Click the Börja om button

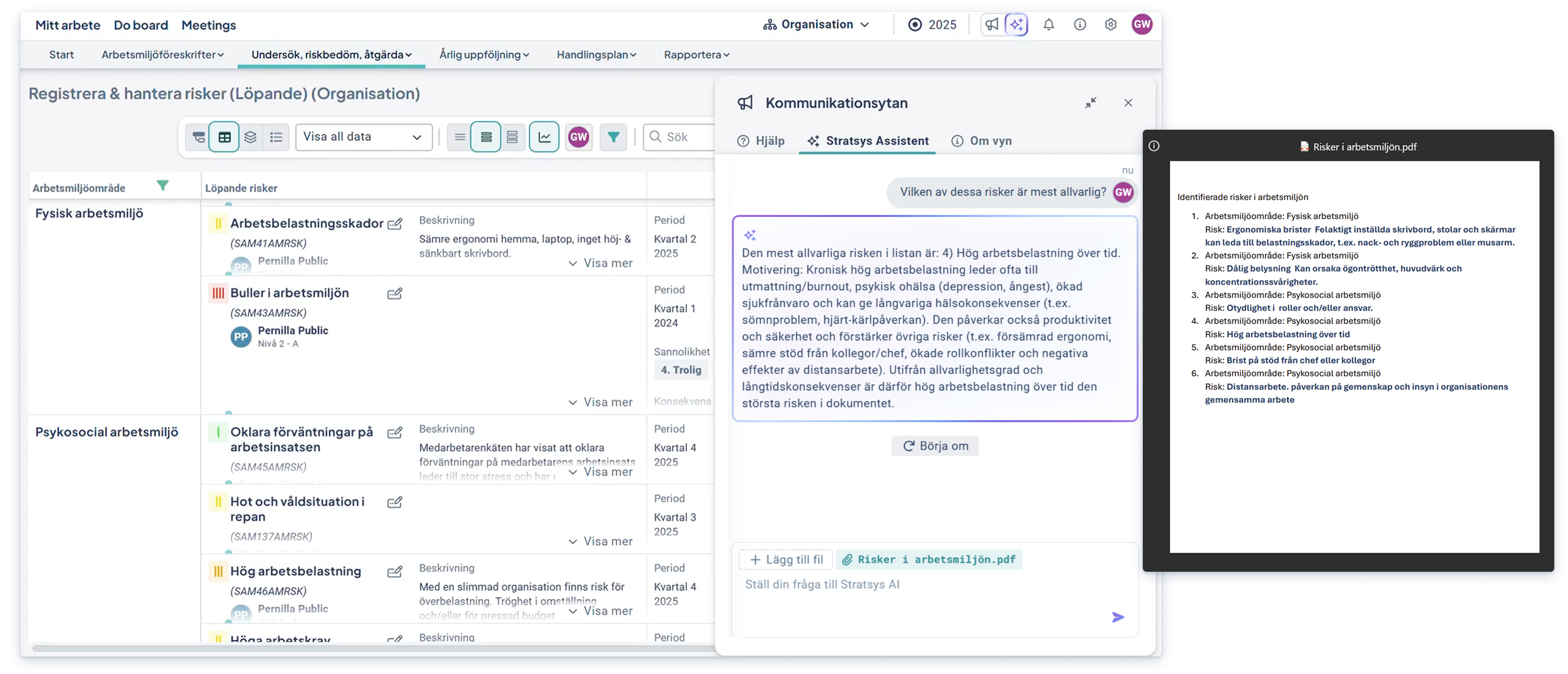[x=934, y=446]
